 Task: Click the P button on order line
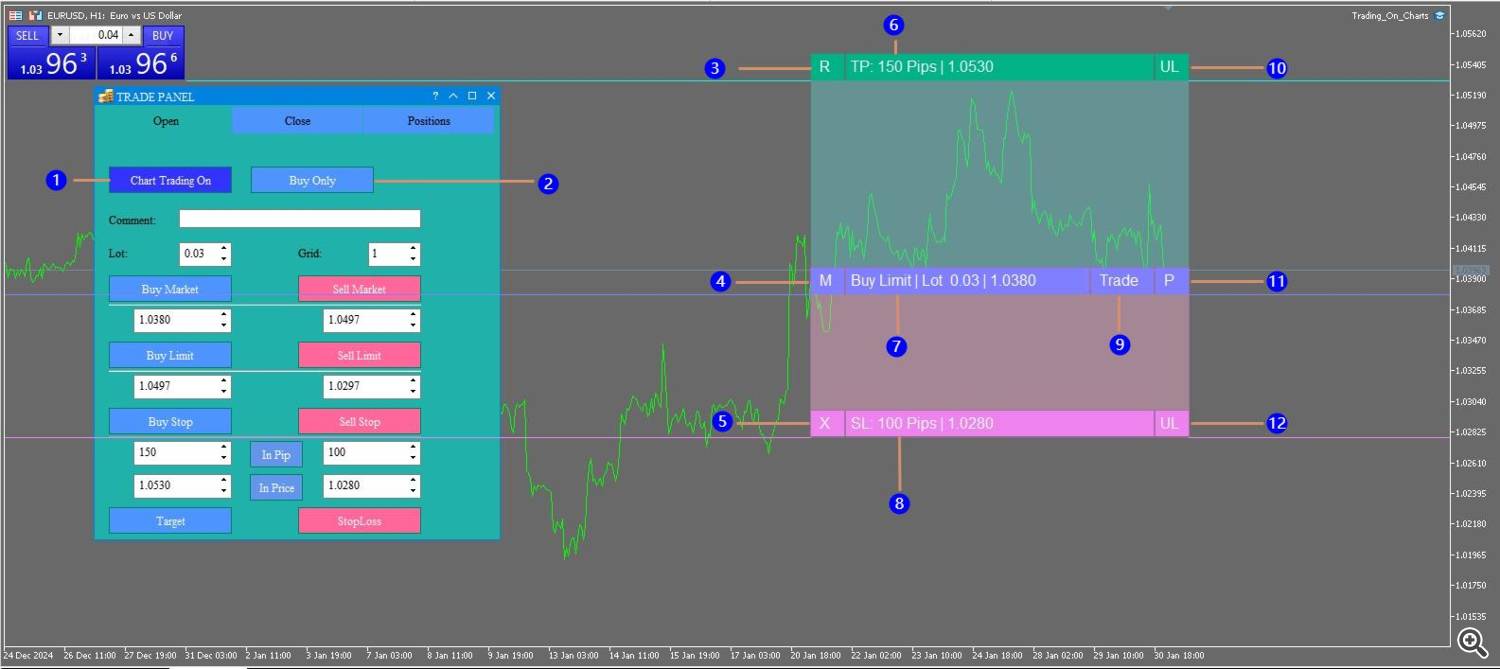[x=1171, y=281]
